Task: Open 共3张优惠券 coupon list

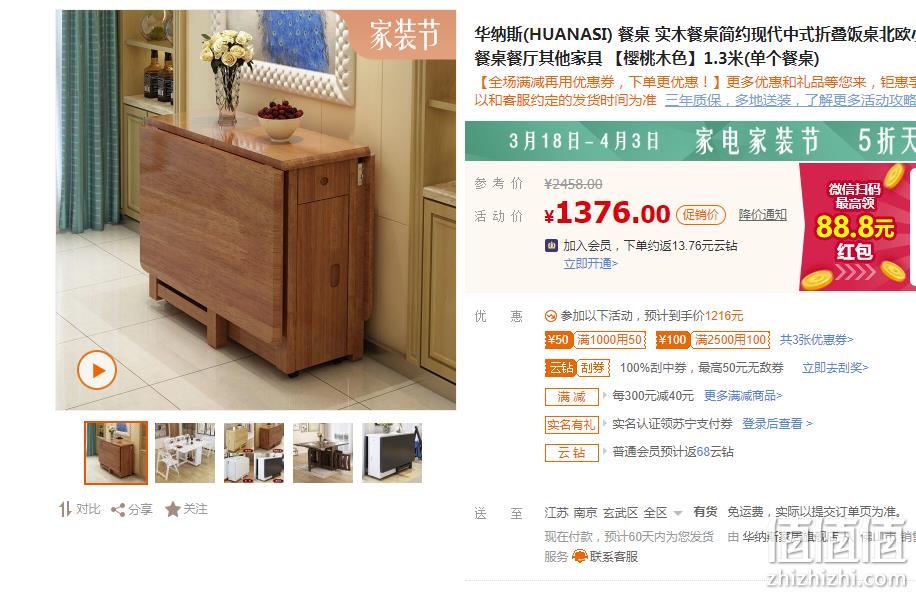Action: click(x=817, y=339)
